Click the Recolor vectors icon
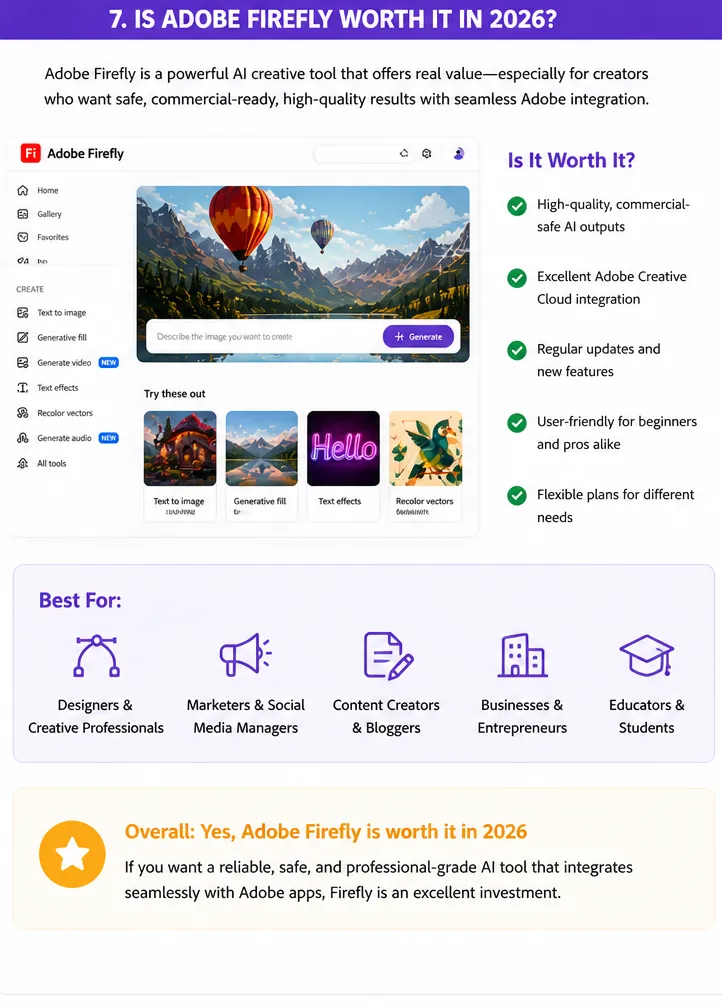 click(x=23, y=413)
